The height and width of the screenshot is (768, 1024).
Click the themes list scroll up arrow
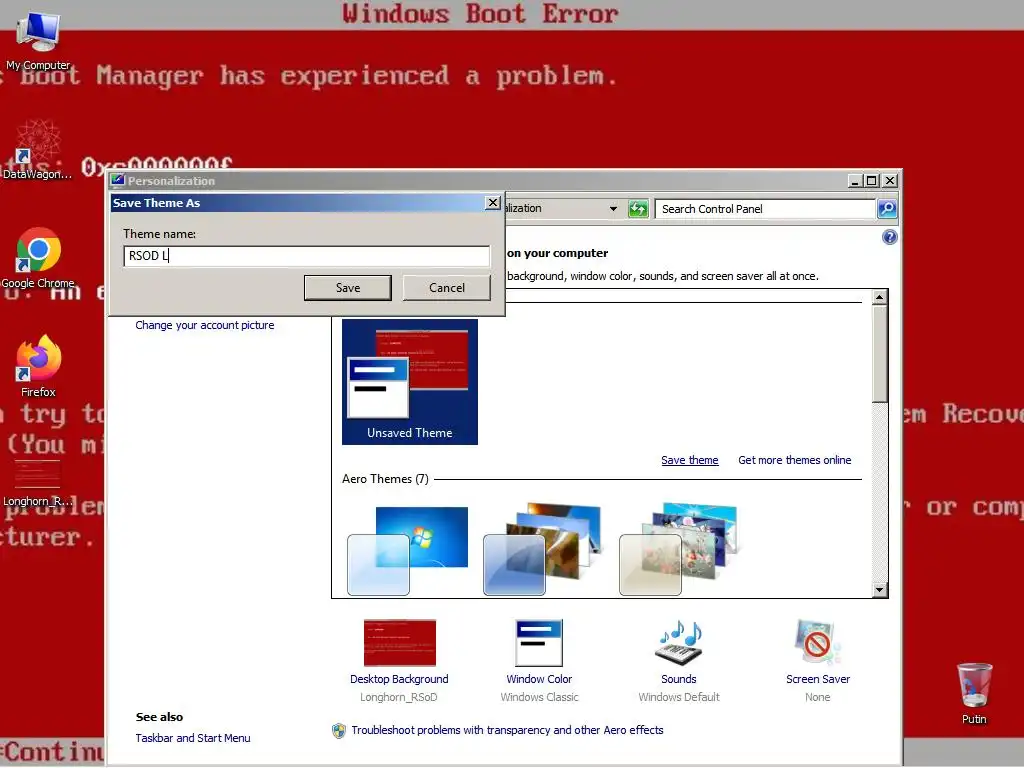pos(880,297)
